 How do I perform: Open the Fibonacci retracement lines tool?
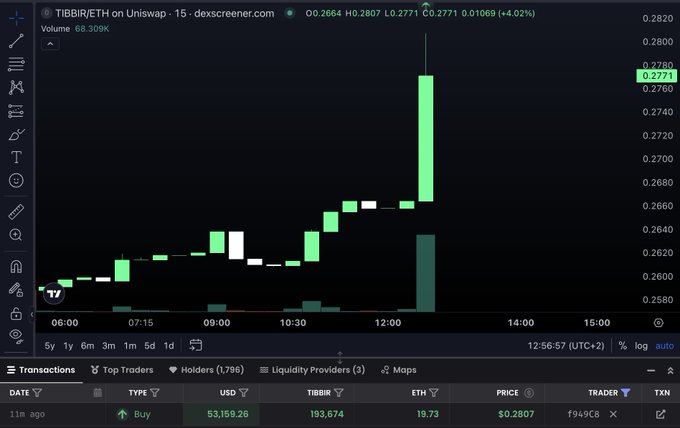coord(16,64)
